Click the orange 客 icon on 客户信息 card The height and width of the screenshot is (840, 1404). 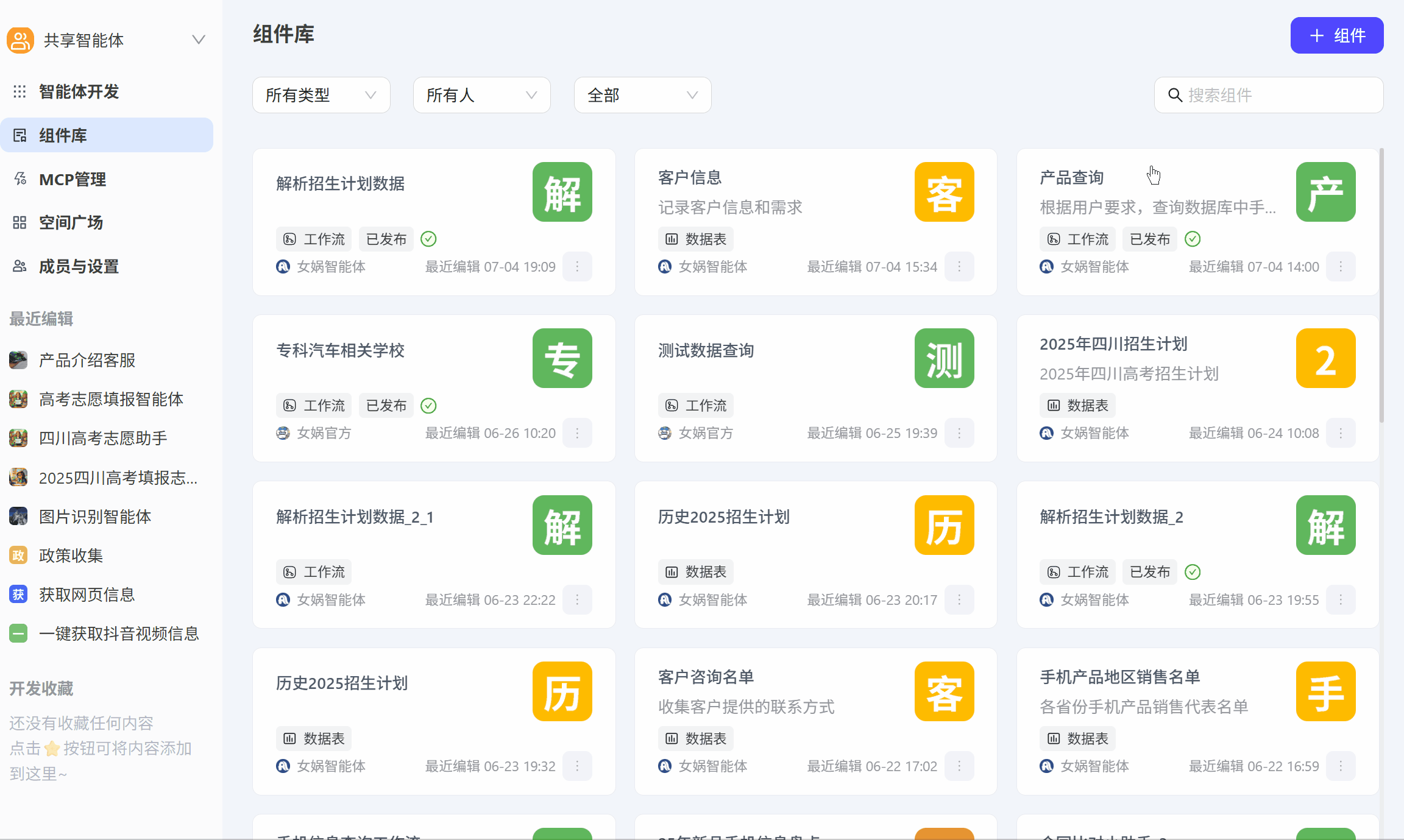pos(944,192)
